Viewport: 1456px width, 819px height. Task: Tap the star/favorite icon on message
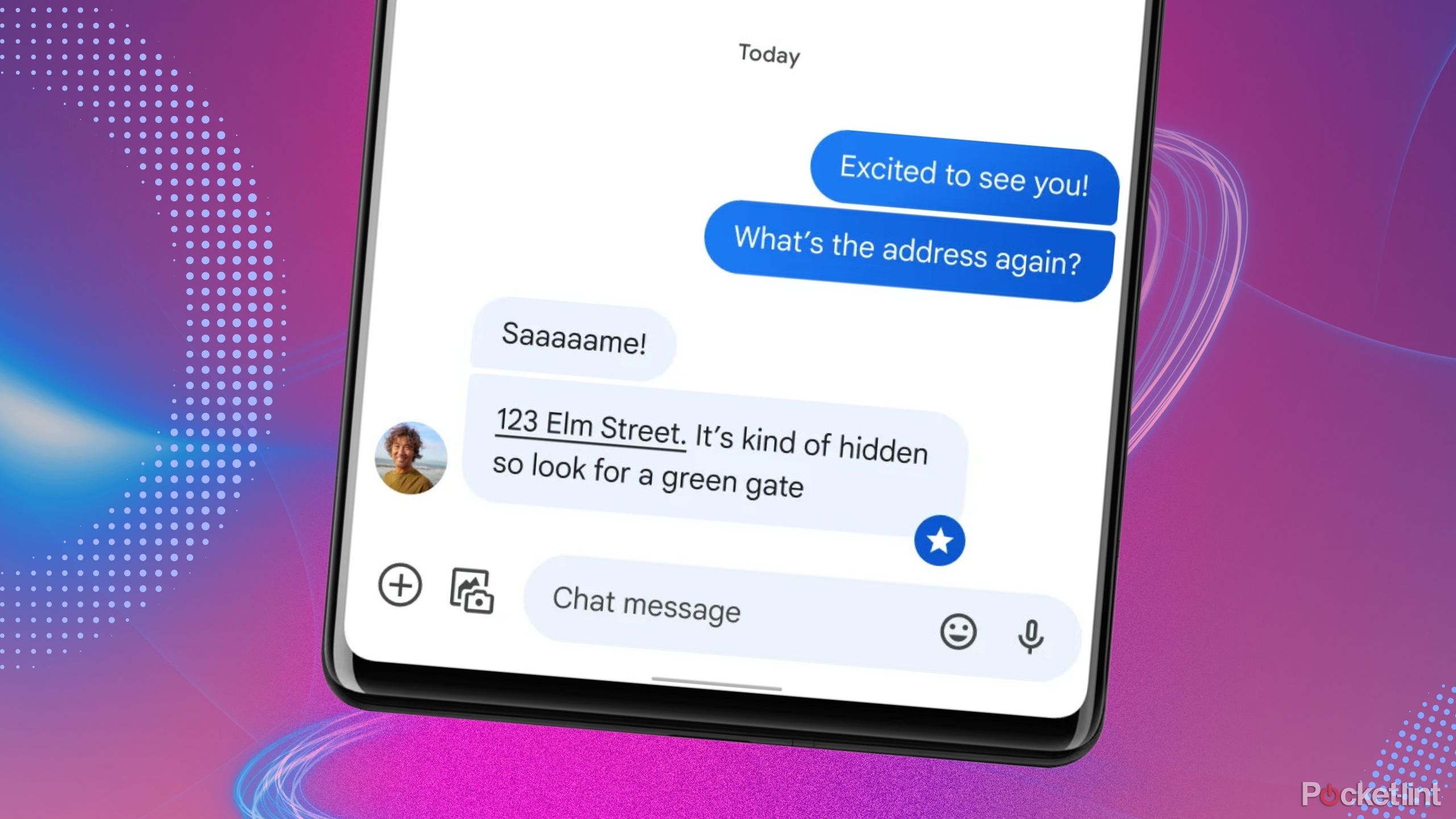tap(939, 540)
